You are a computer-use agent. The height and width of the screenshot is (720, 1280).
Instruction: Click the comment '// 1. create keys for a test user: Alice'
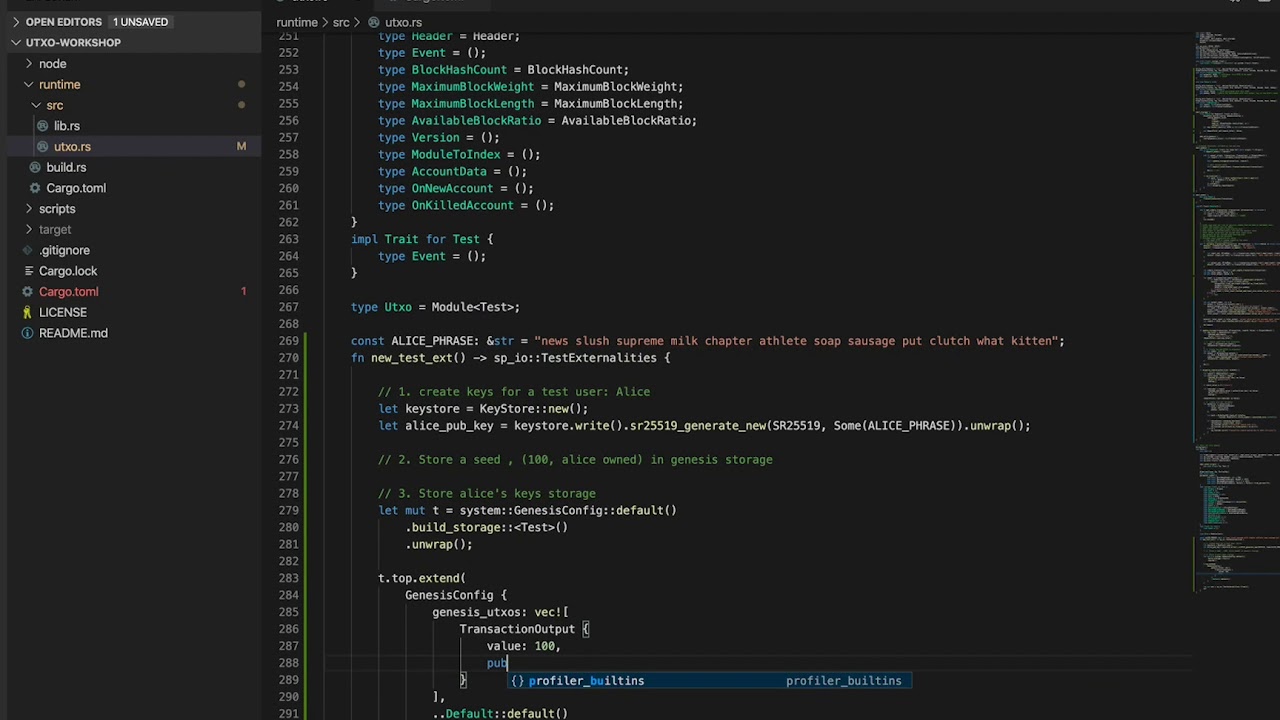click(x=514, y=392)
